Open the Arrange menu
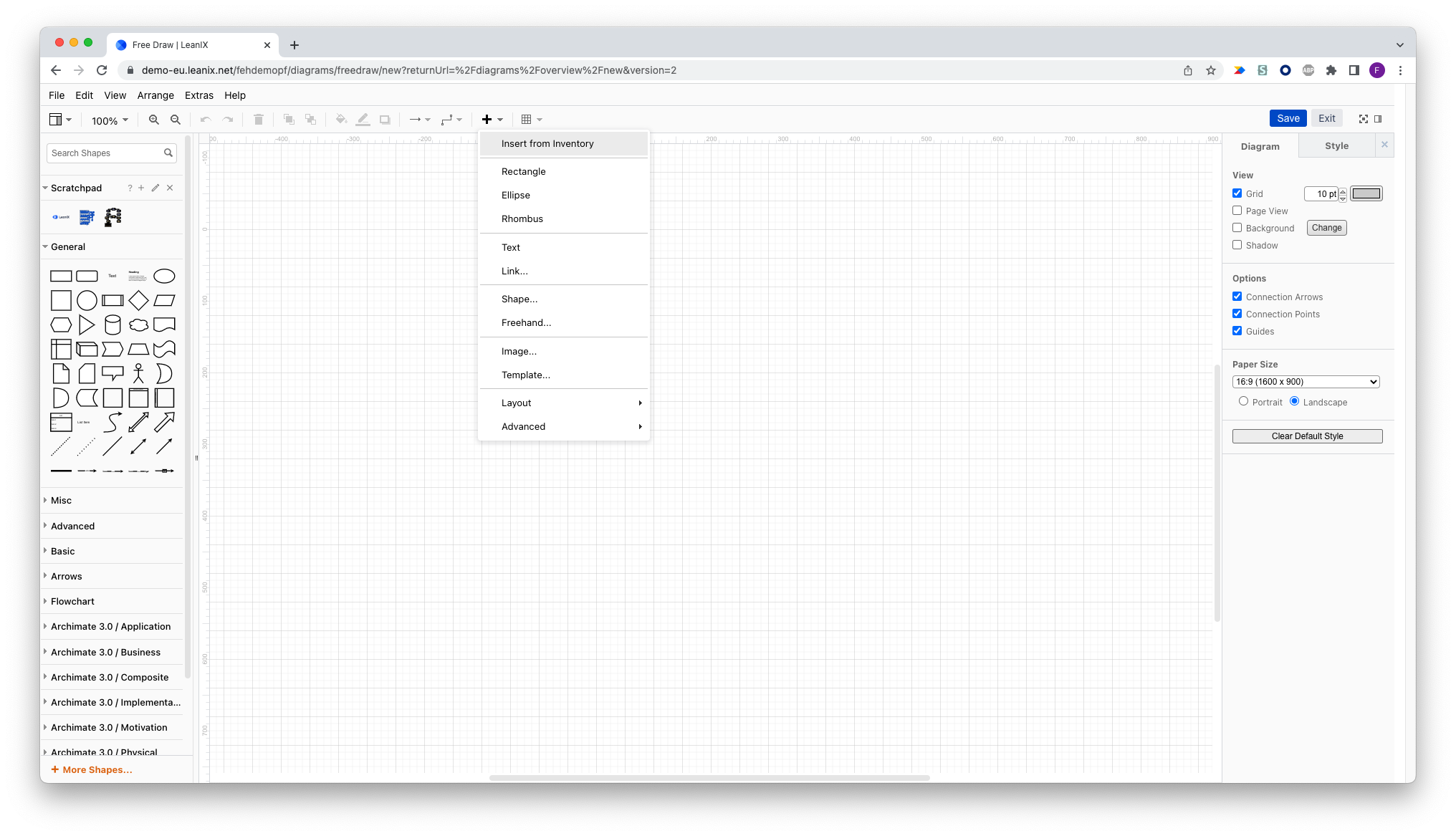This screenshot has height=836, width=1456. (x=155, y=95)
